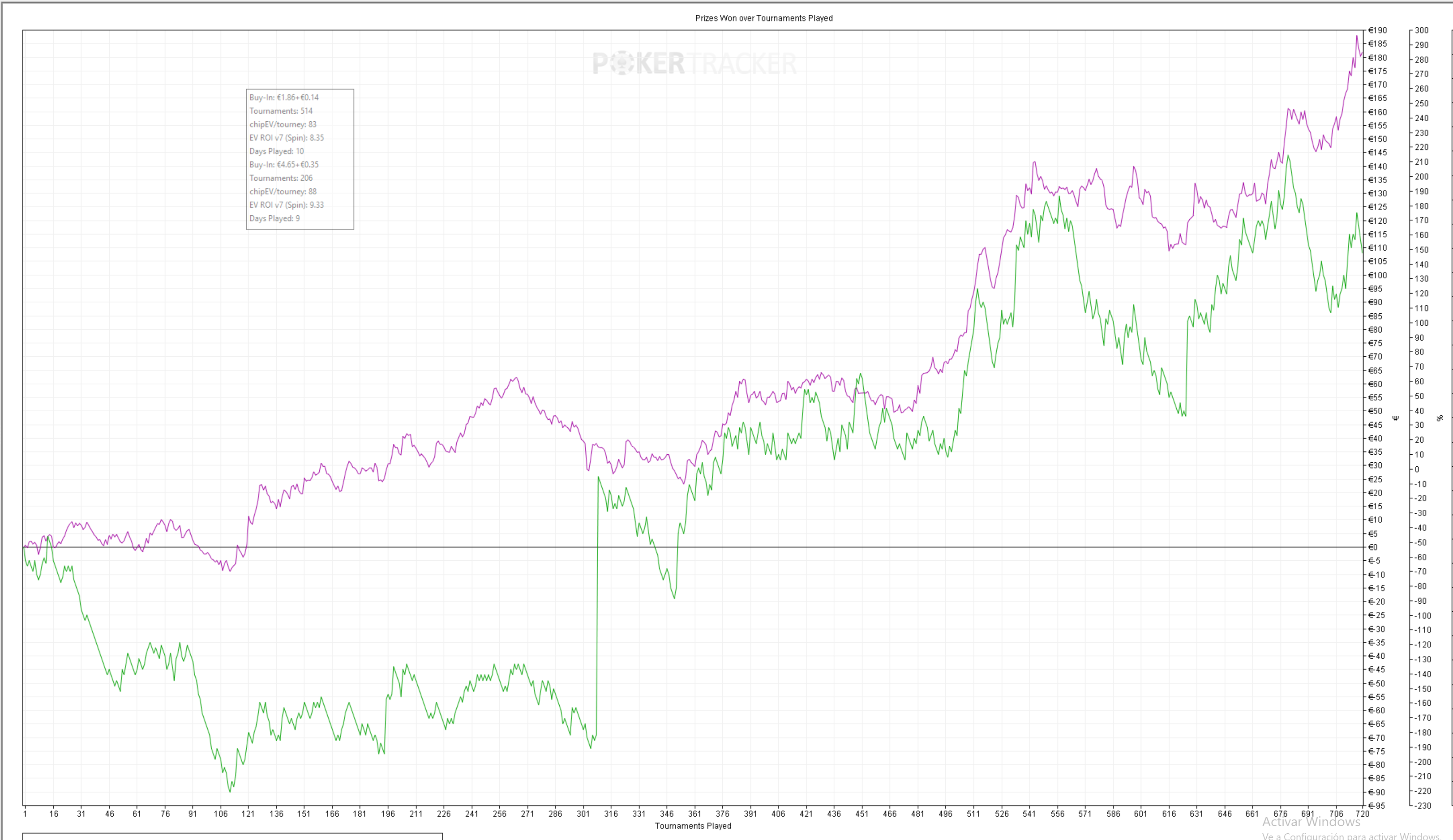Click the 'chipEV/tourney: 88' line

(x=283, y=192)
